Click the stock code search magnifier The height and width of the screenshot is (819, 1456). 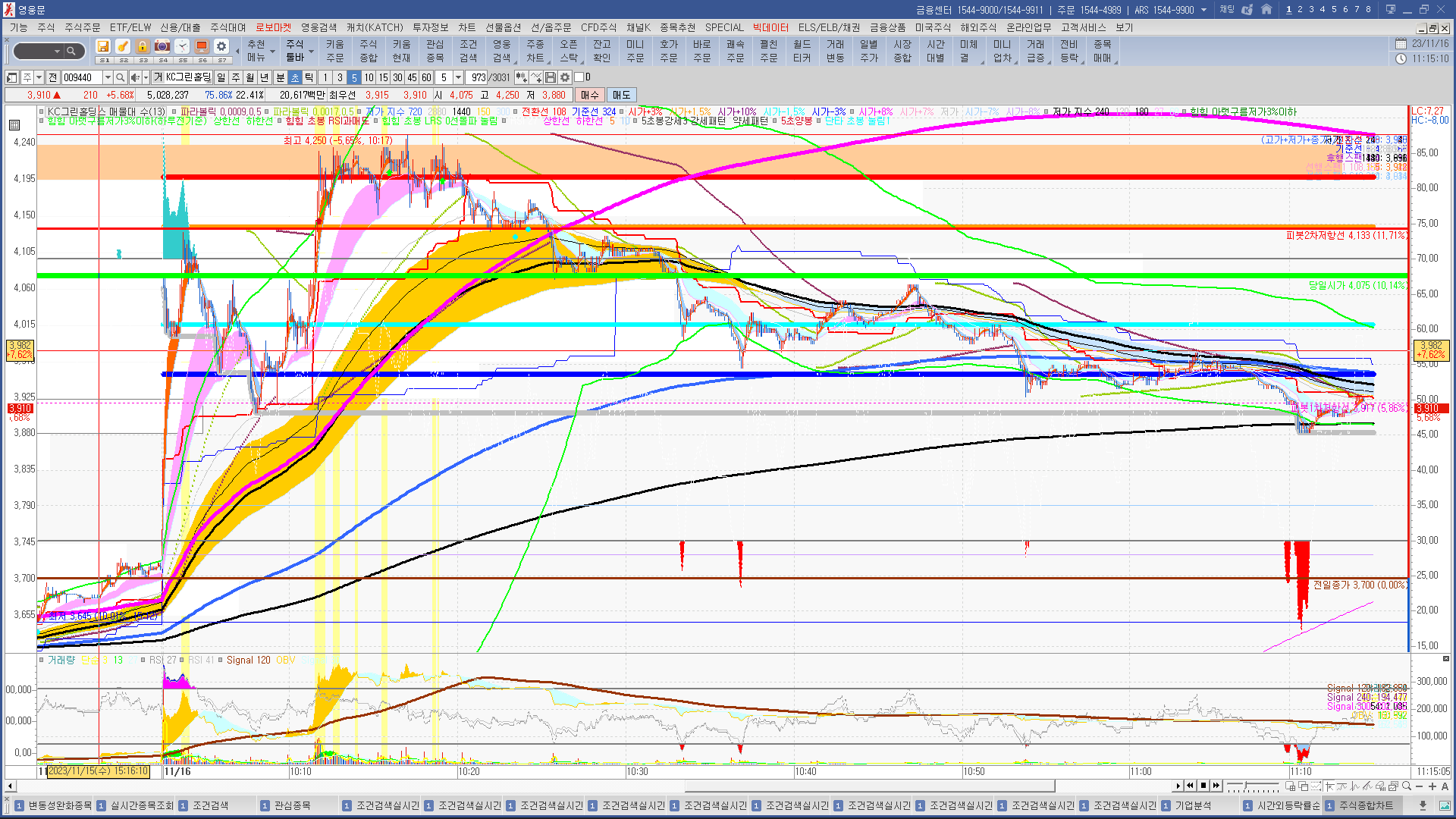pyautogui.click(x=121, y=77)
